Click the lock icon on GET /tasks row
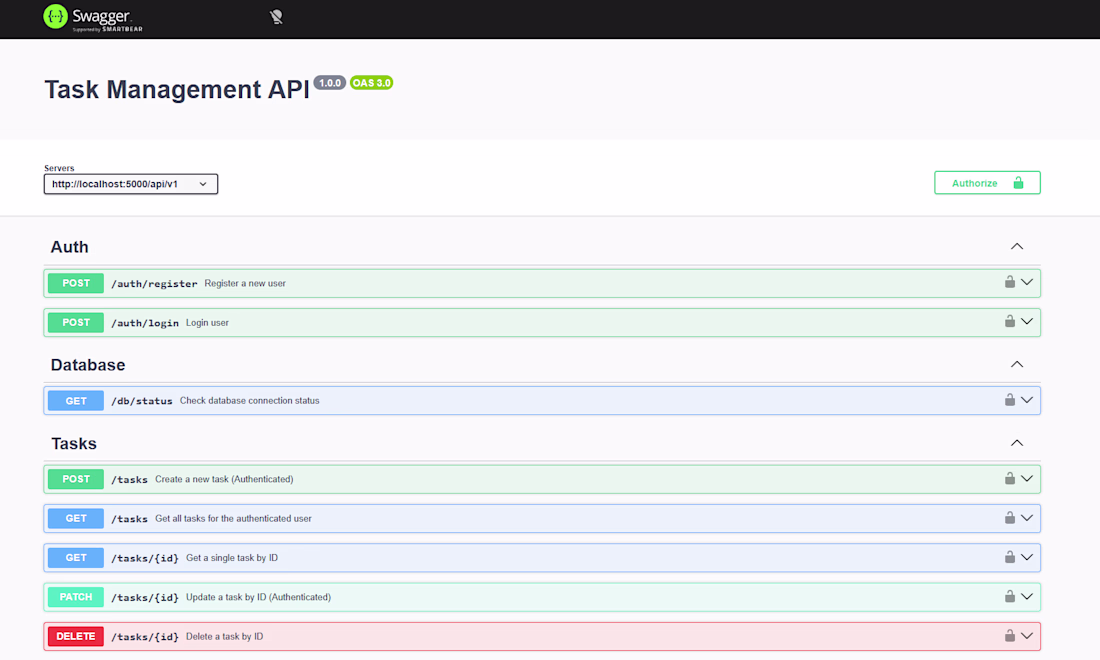 pos(1010,518)
